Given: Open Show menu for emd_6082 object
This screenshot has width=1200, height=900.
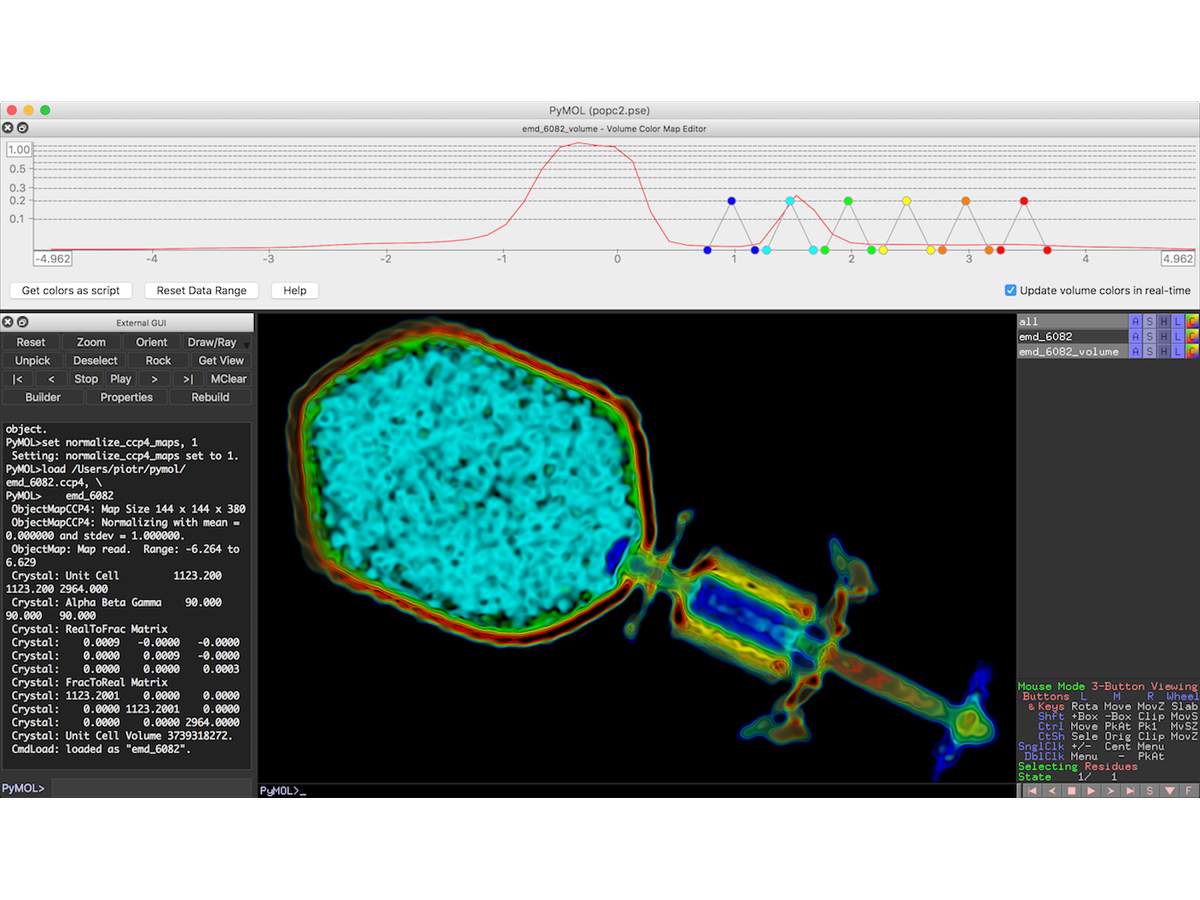Looking at the screenshot, I should [x=1149, y=337].
